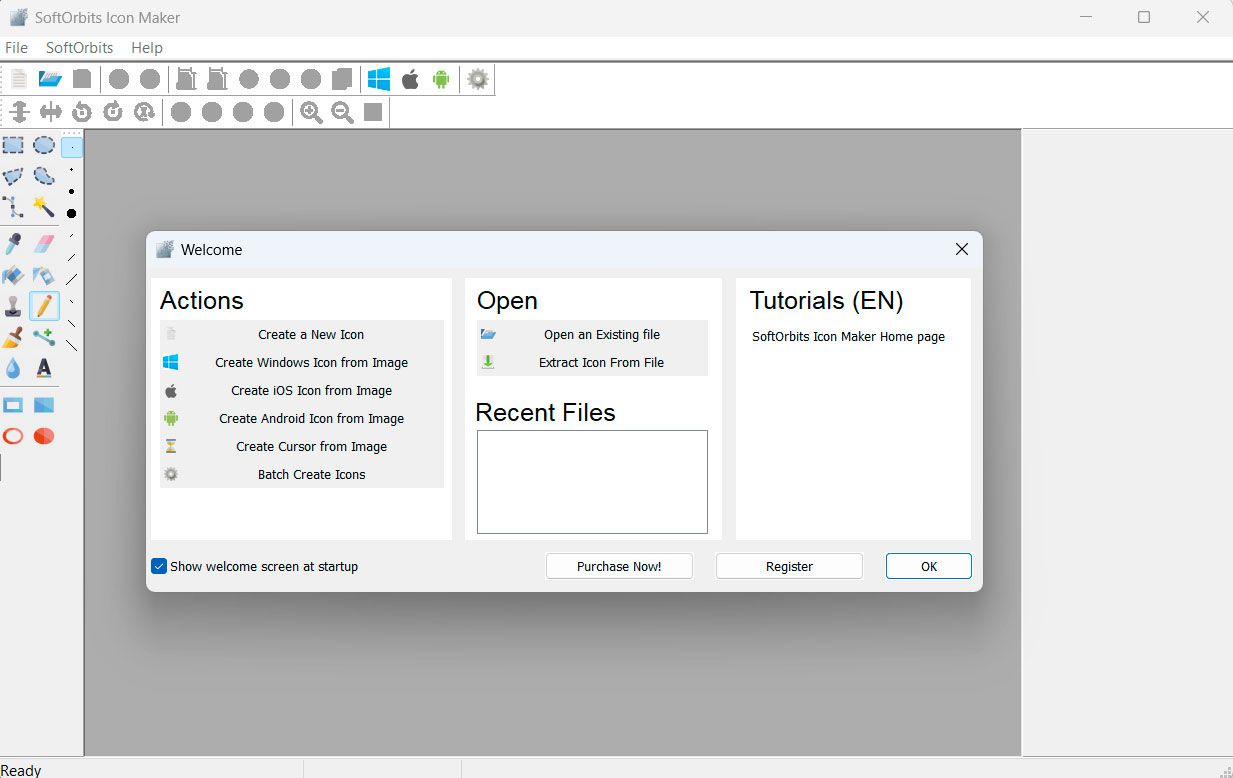
Task: Select the filled ellipse shape tool
Action: (x=44, y=436)
